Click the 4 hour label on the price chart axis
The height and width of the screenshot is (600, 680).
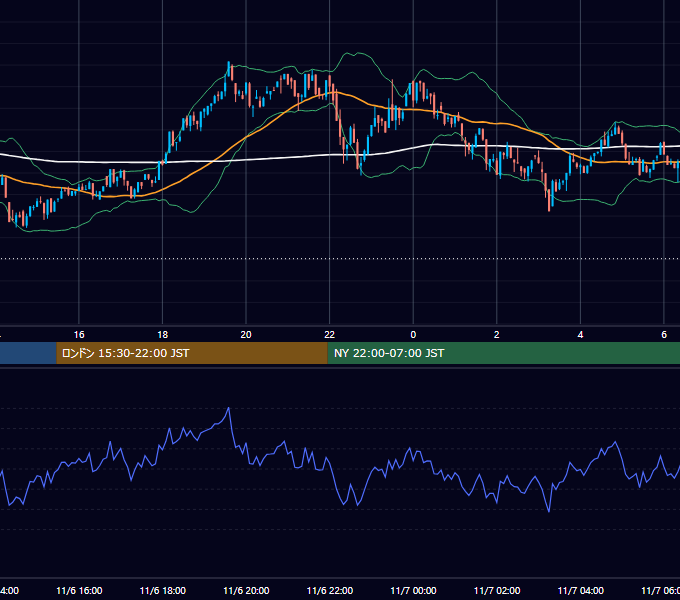580,335
